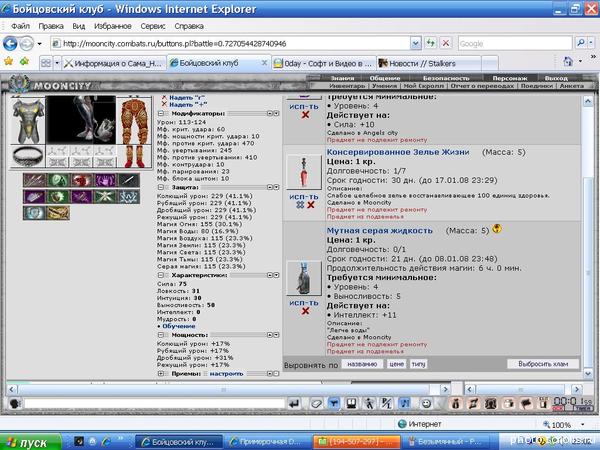Screen dimensions: 600x450
Task: Click the blue group icon under Зелье Жизни
Action: tap(300, 205)
